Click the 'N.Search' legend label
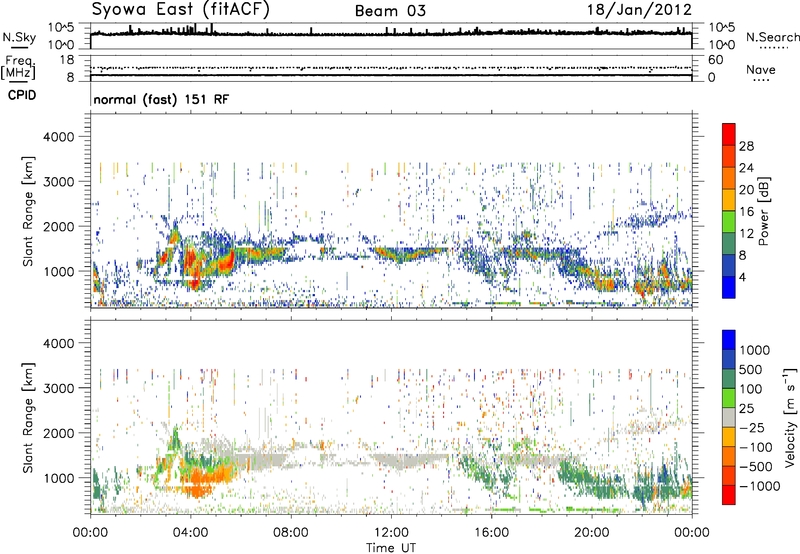This screenshot has height=554, width=800. [x=773, y=37]
